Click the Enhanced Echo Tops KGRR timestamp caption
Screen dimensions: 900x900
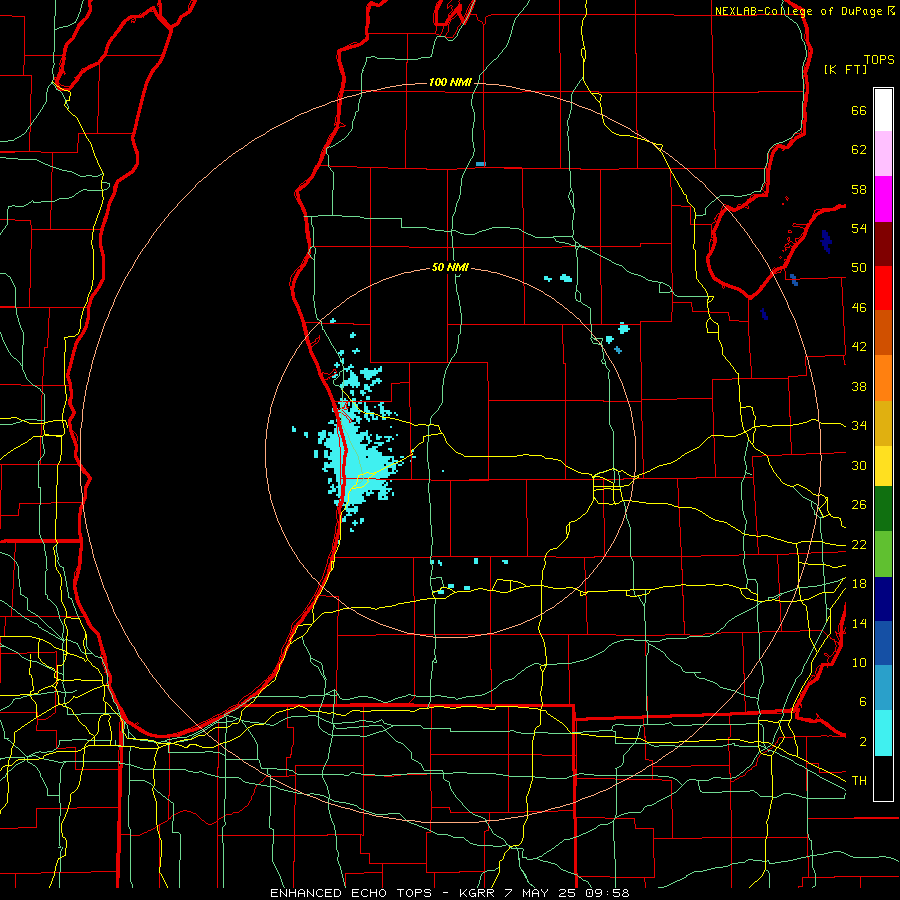[450, 893]
